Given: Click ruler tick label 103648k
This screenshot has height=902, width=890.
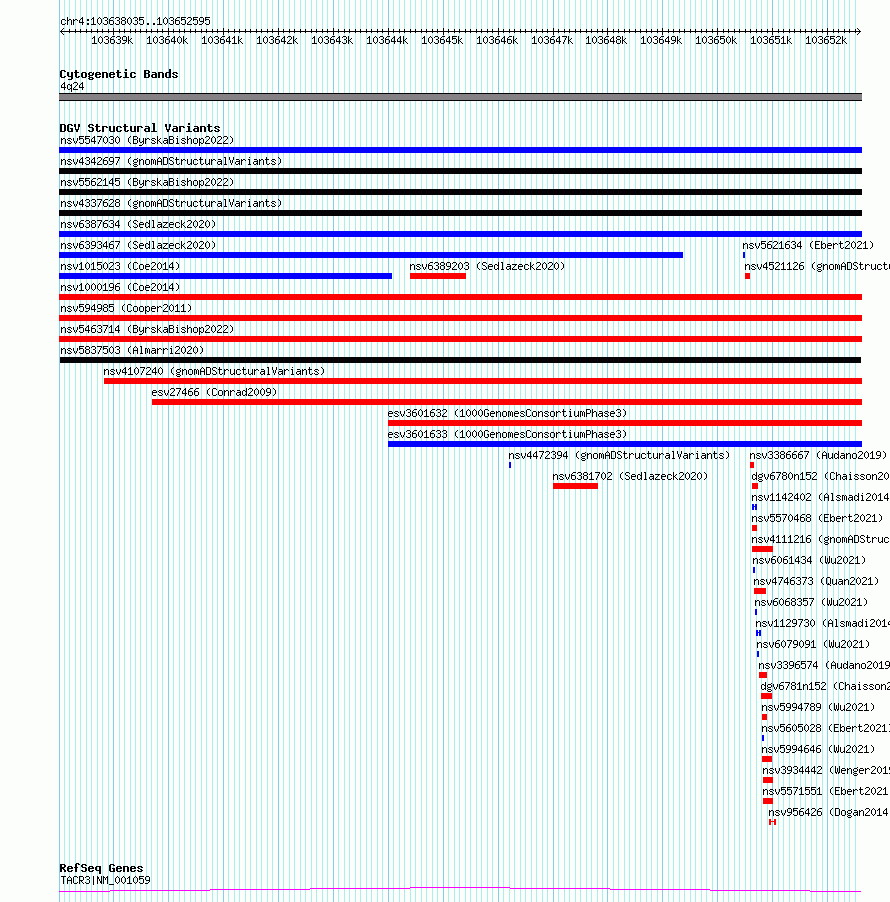Looking at the screenshot, I should (x=606, y=40).
